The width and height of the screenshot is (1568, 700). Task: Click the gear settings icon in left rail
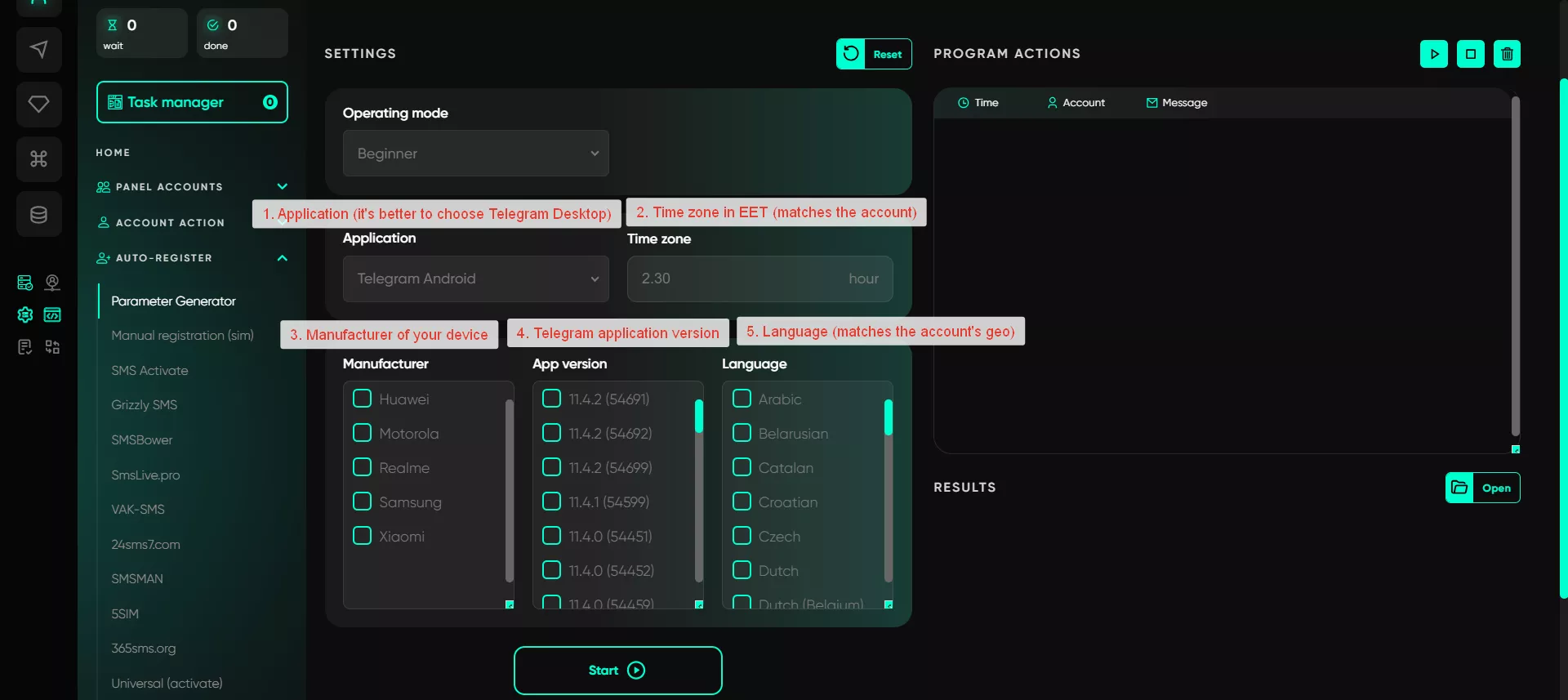[x=25, y=314]
